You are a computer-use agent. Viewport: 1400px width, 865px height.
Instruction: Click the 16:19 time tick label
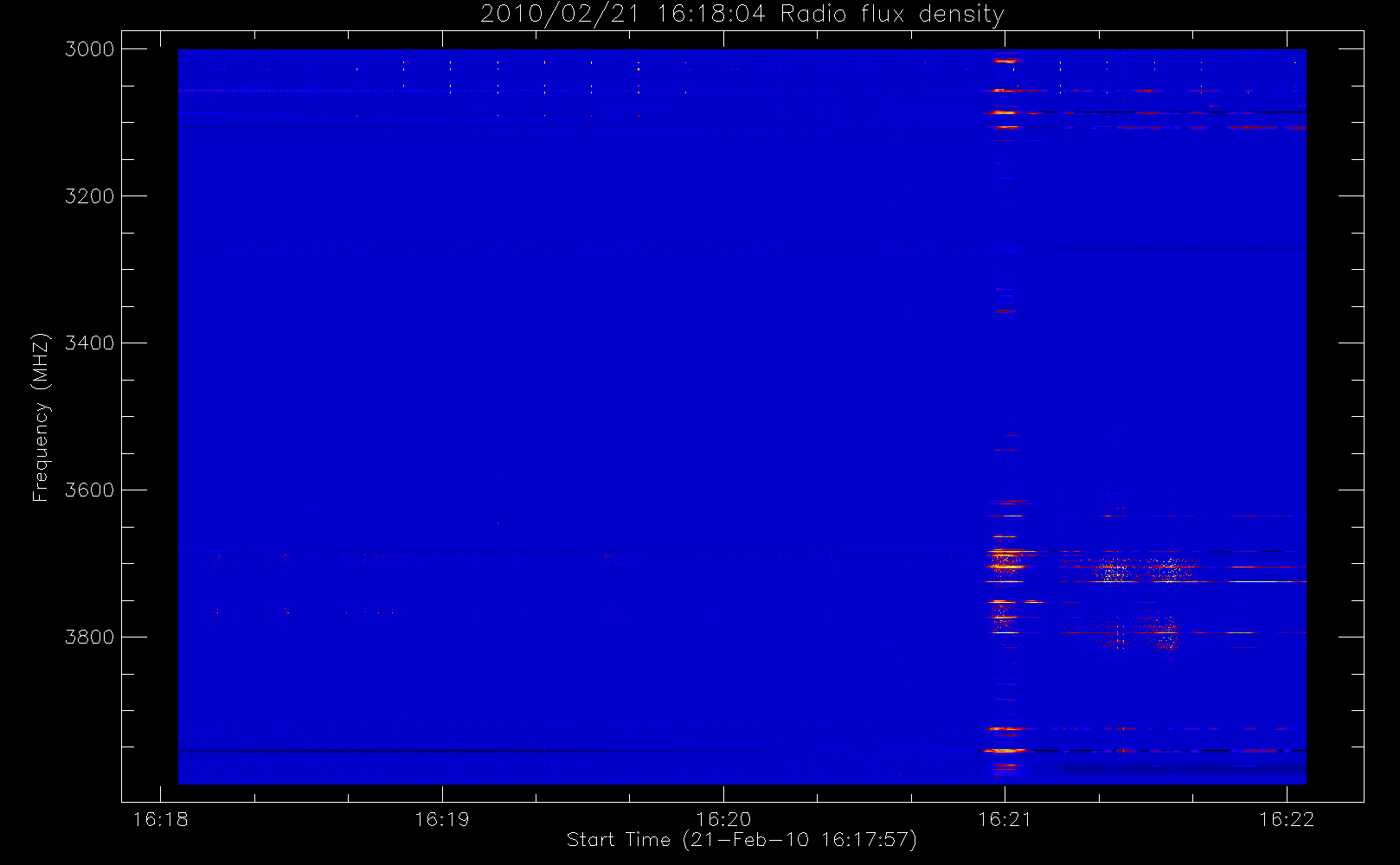click(442, 819)
